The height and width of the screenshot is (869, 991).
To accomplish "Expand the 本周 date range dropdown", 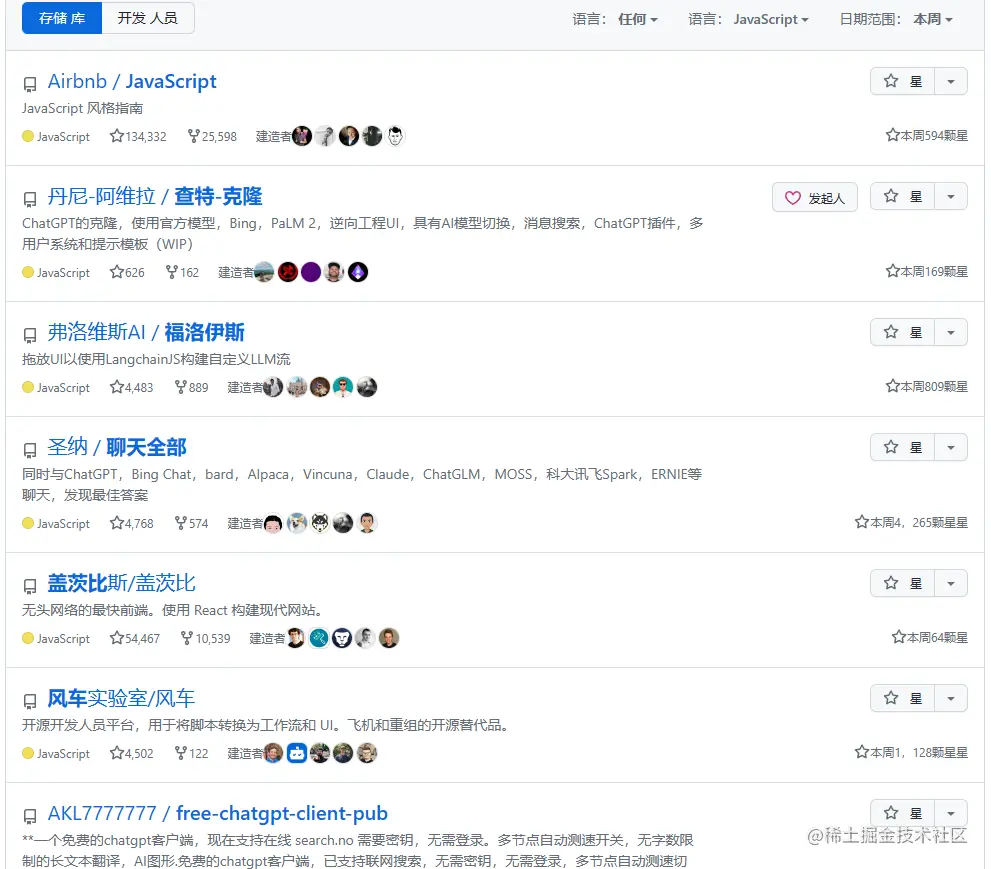I will coord(931,18).
